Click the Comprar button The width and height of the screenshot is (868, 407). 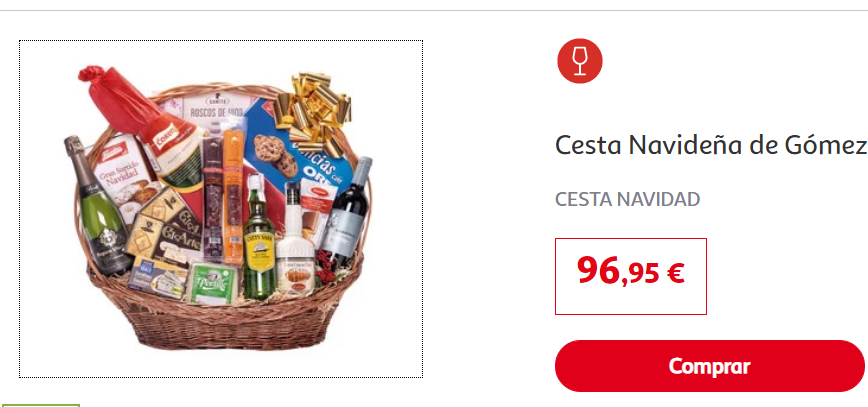pyautogui.click(x=710, y=366)
